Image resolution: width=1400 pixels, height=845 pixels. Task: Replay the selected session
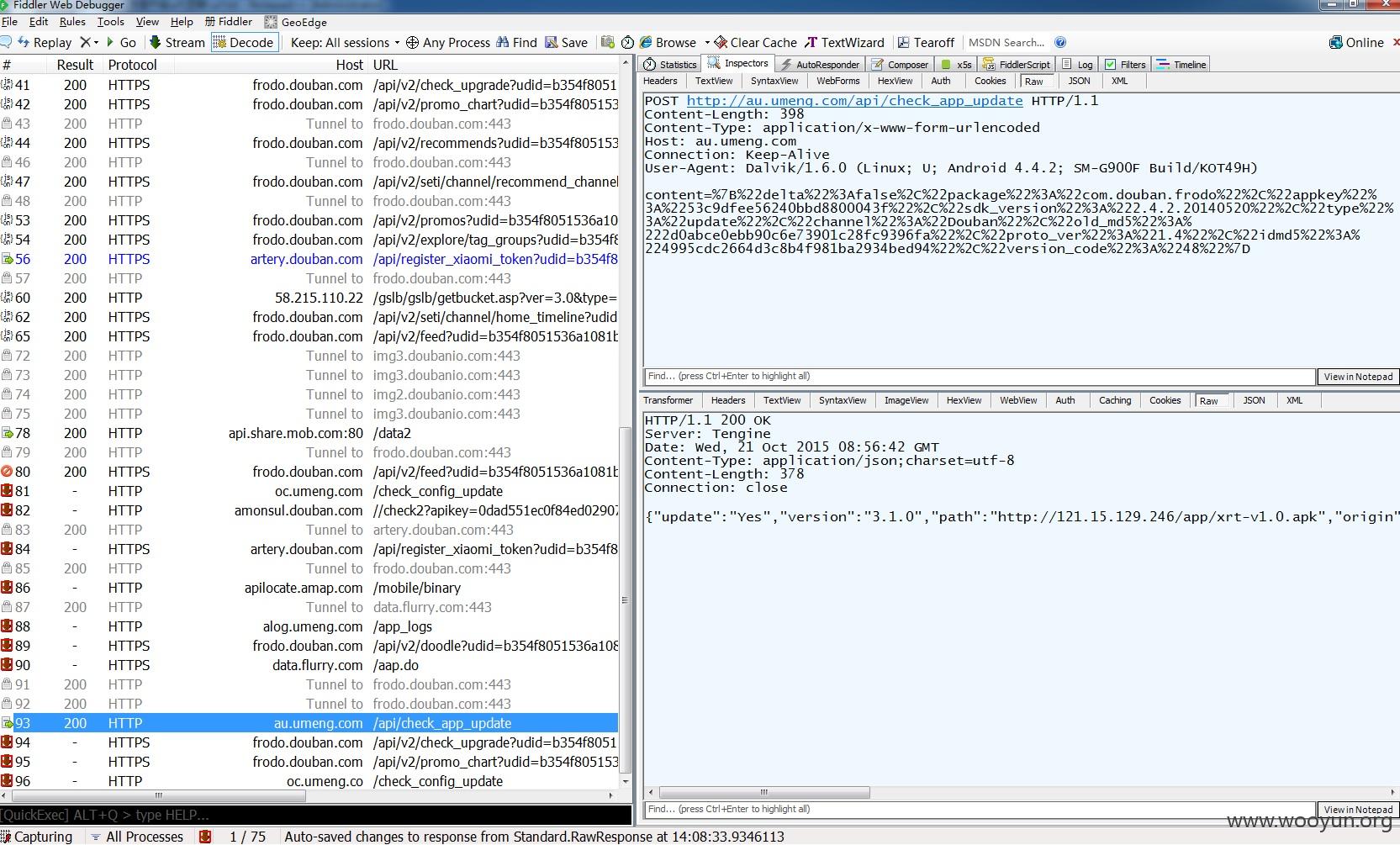45,42
